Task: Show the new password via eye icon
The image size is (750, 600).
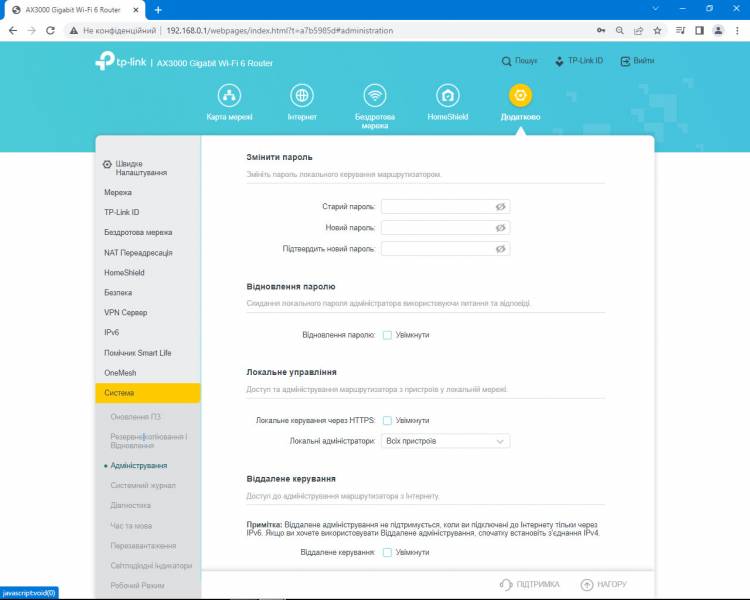Action: coord(500,228)
